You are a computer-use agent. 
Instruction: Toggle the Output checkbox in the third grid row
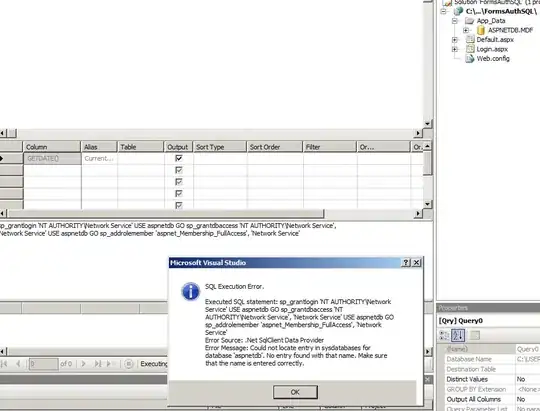[179, 182]
